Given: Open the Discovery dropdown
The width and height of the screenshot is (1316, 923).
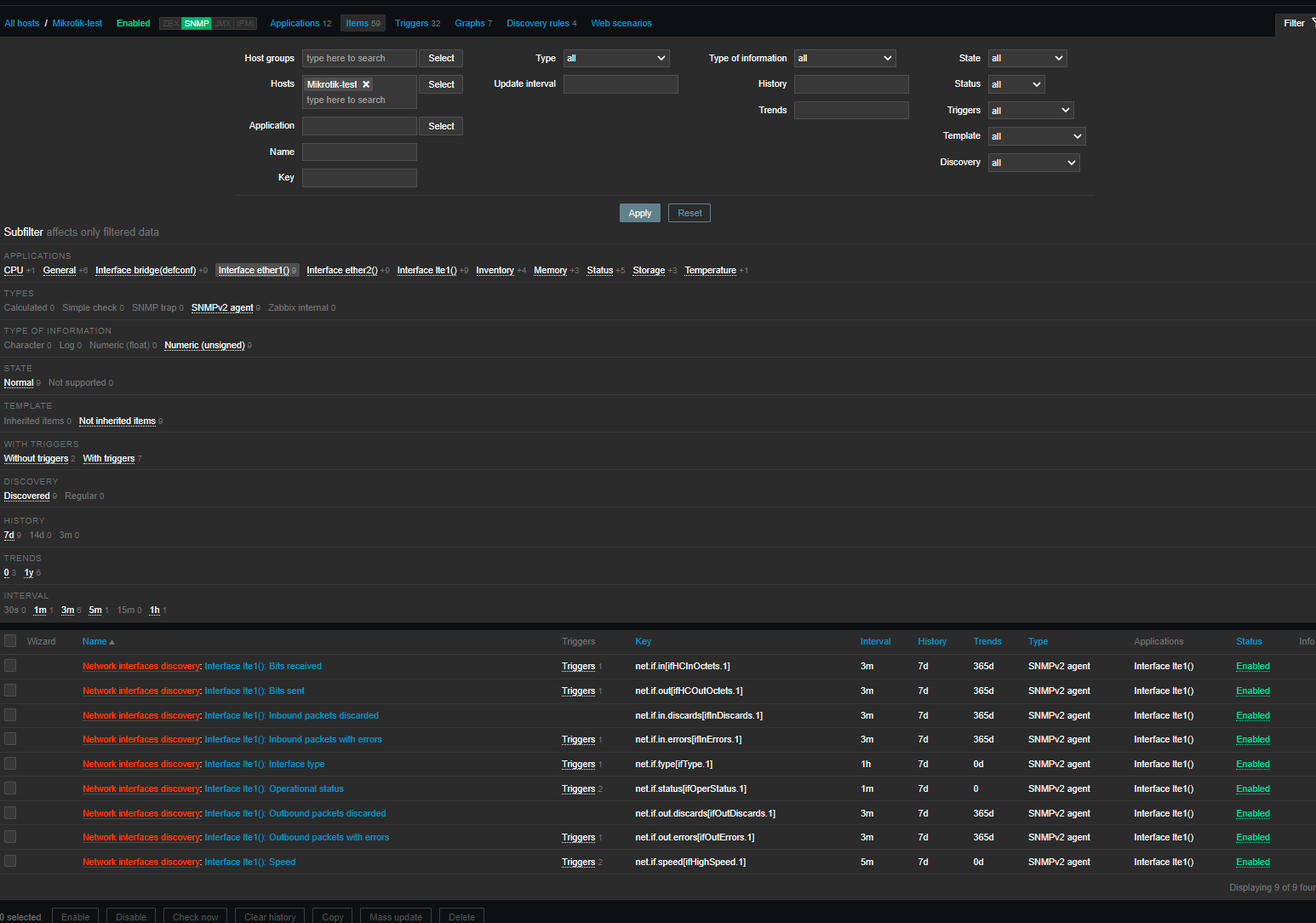Looking at the screenshot, I should tap(1033, 163).
